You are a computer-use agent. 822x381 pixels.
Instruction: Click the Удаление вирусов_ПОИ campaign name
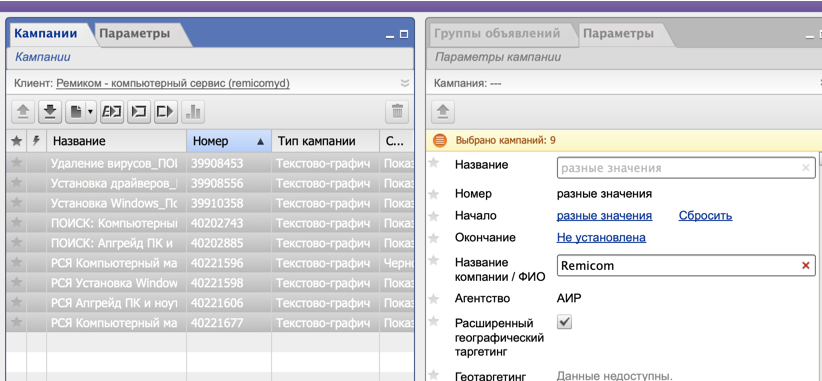[114, 164]
